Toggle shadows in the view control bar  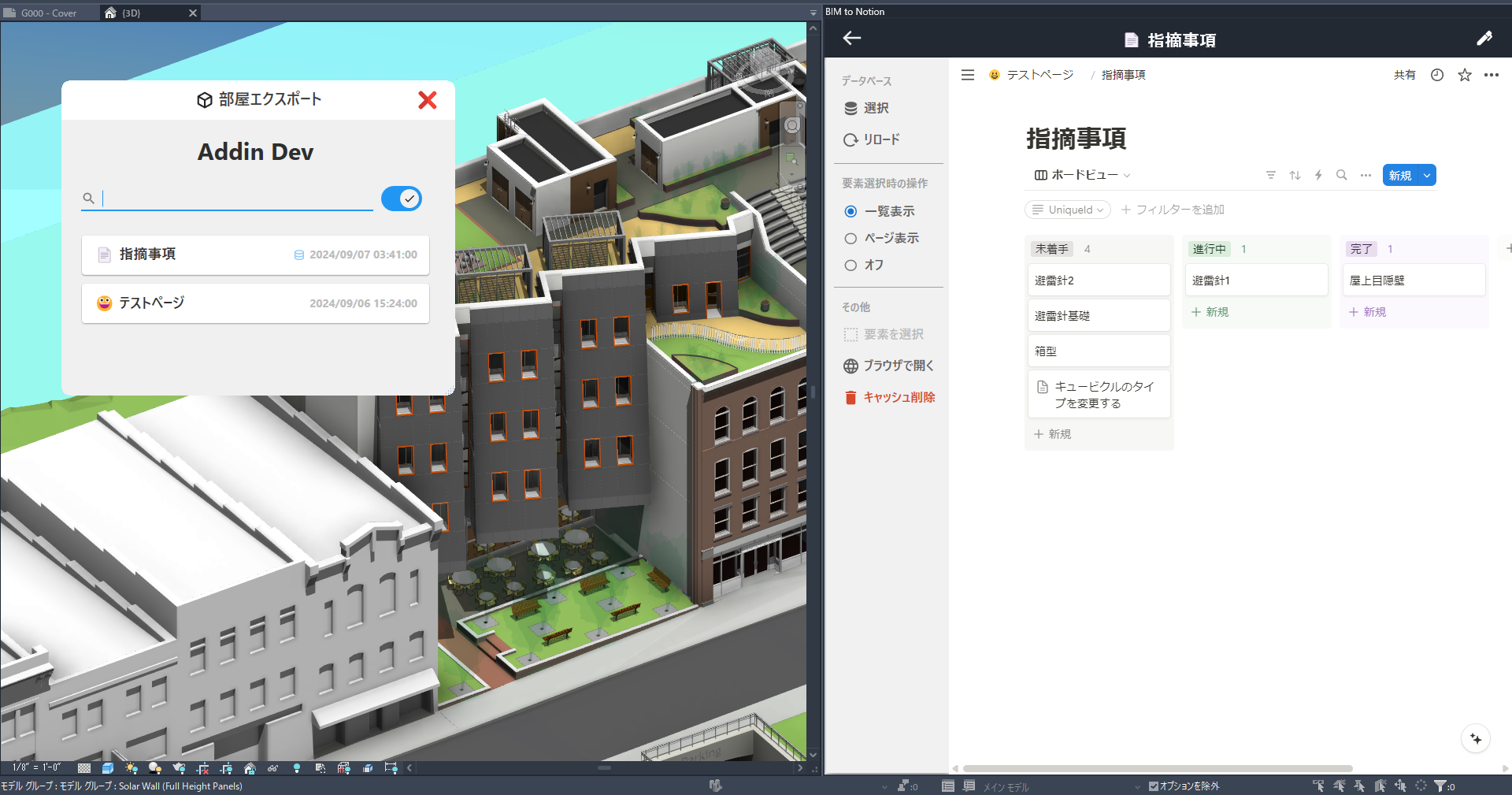coord(155,768)
